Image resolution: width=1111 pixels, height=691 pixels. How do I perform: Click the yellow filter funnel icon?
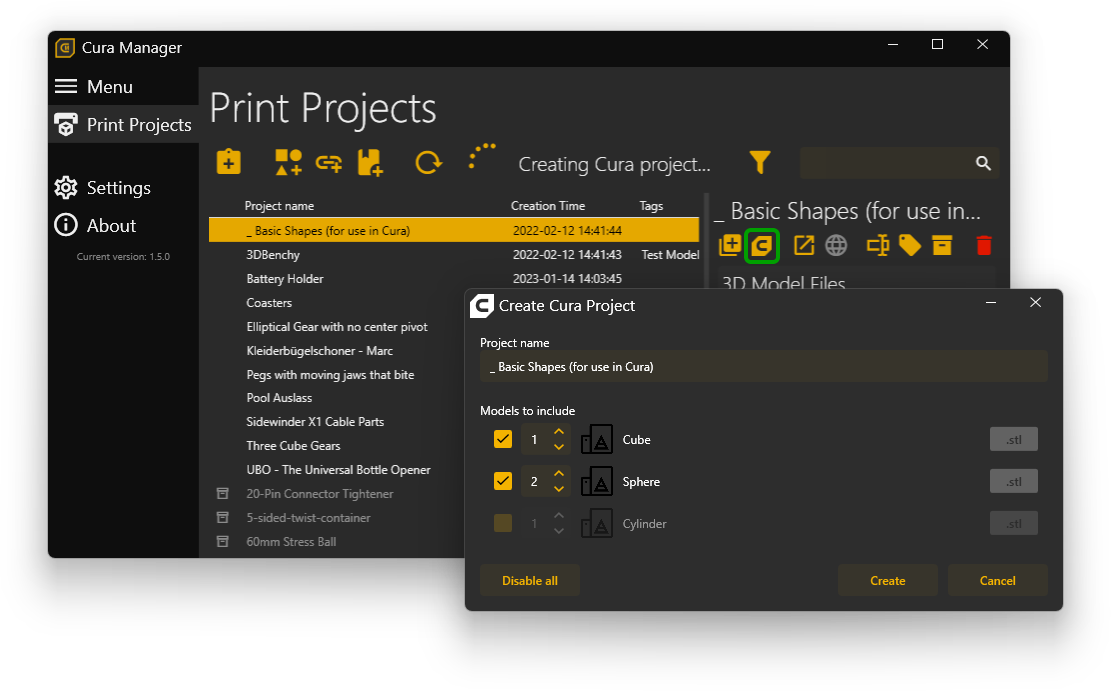(x=760, y=162)
